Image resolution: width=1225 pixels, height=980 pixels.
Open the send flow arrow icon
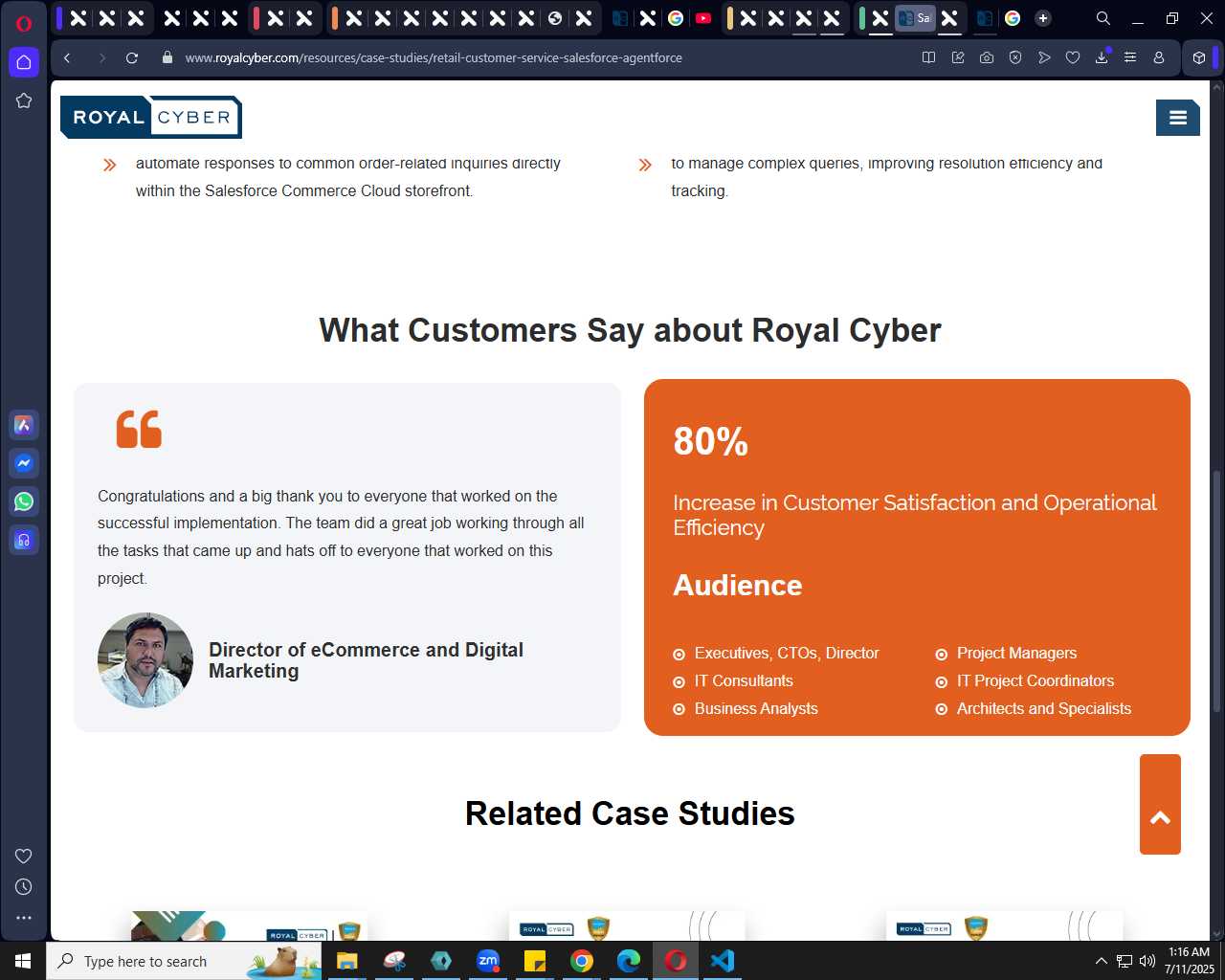coord(1044,58)
